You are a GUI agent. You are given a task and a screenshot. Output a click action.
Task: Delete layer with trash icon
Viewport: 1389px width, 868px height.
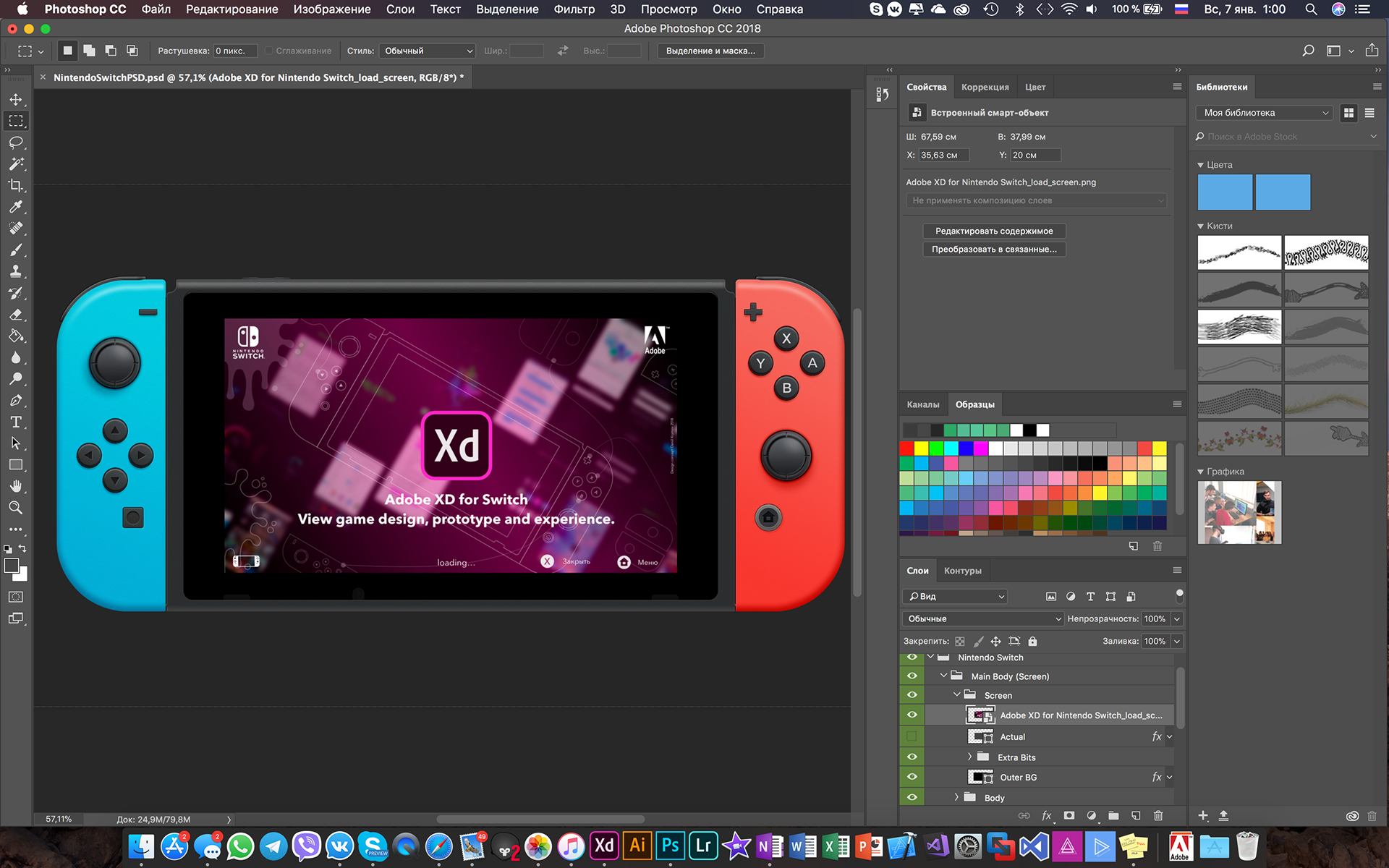[1158, 816]
